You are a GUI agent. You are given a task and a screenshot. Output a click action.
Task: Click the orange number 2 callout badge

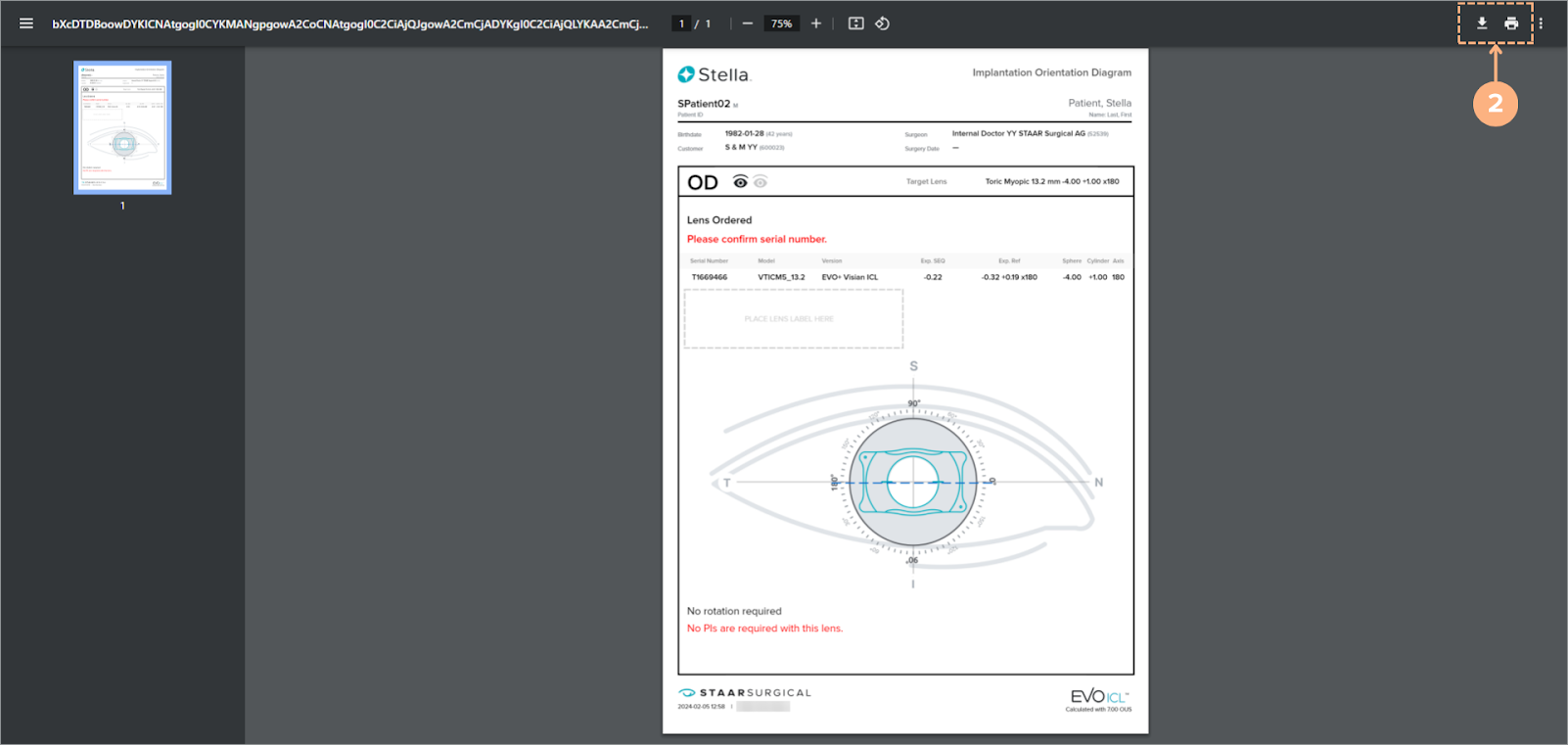click(1495, 104)
